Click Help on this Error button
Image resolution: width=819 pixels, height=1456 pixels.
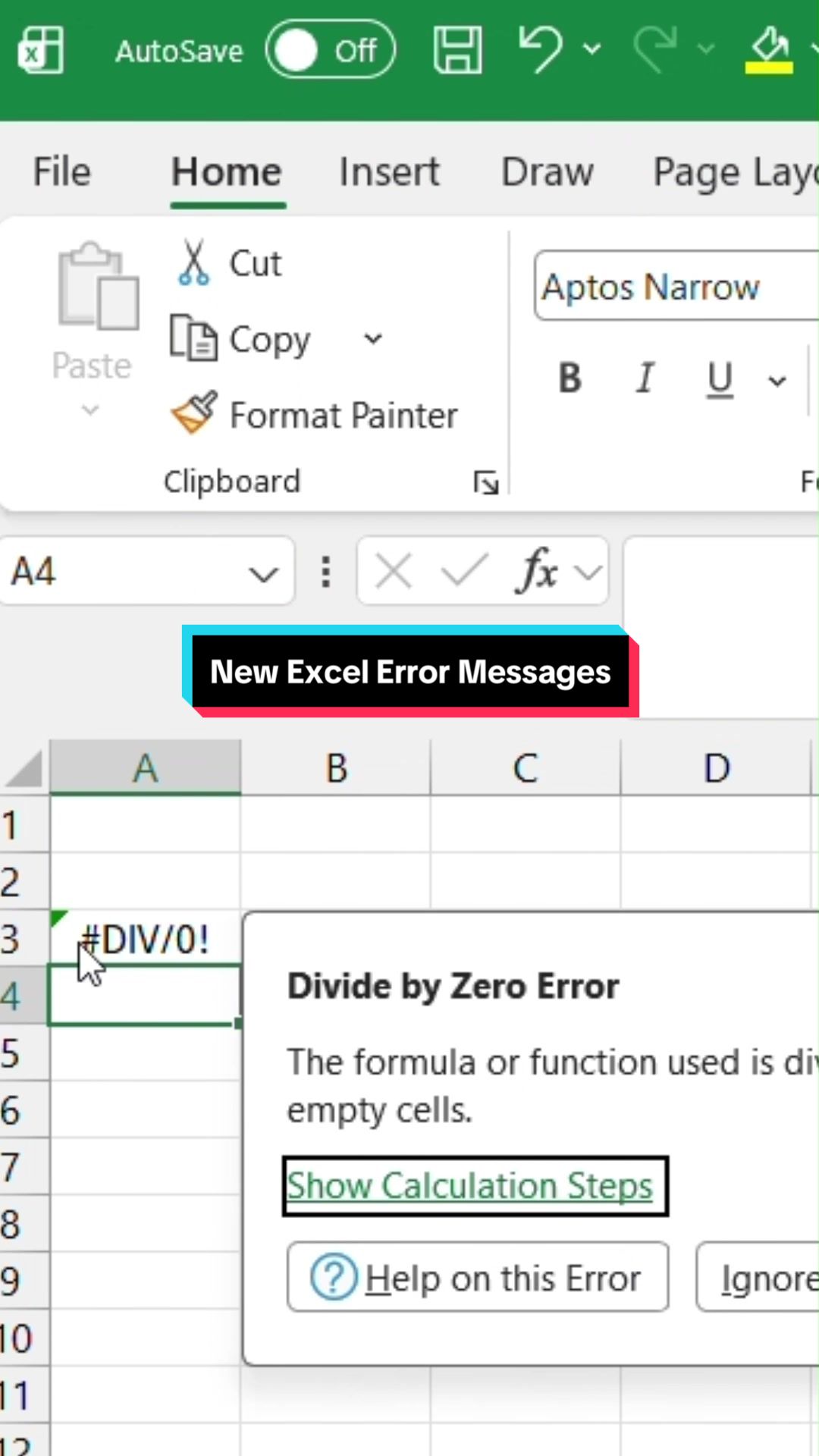point(478,1278)
